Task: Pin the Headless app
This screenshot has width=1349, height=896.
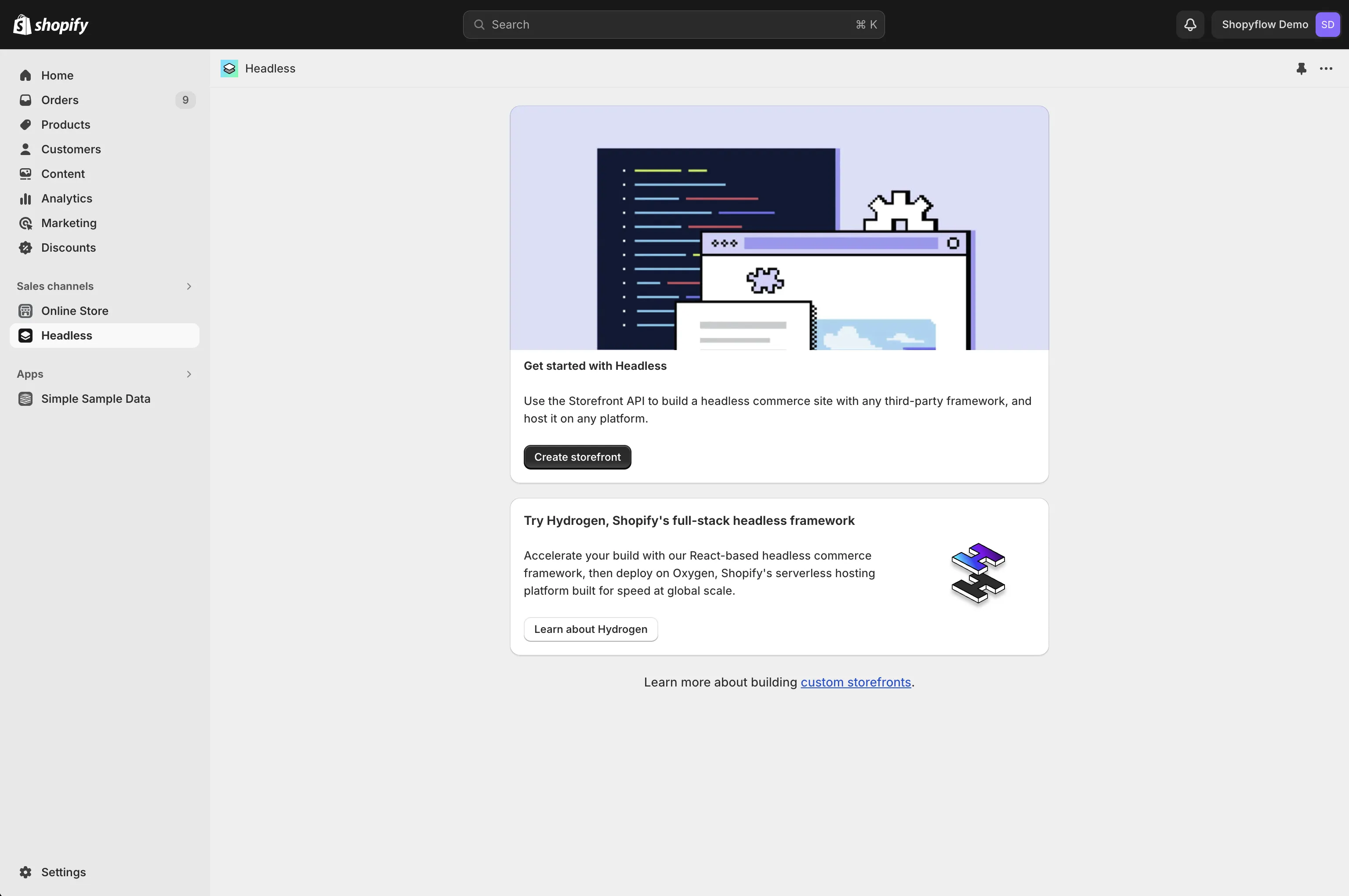Action: (1301, 69)
